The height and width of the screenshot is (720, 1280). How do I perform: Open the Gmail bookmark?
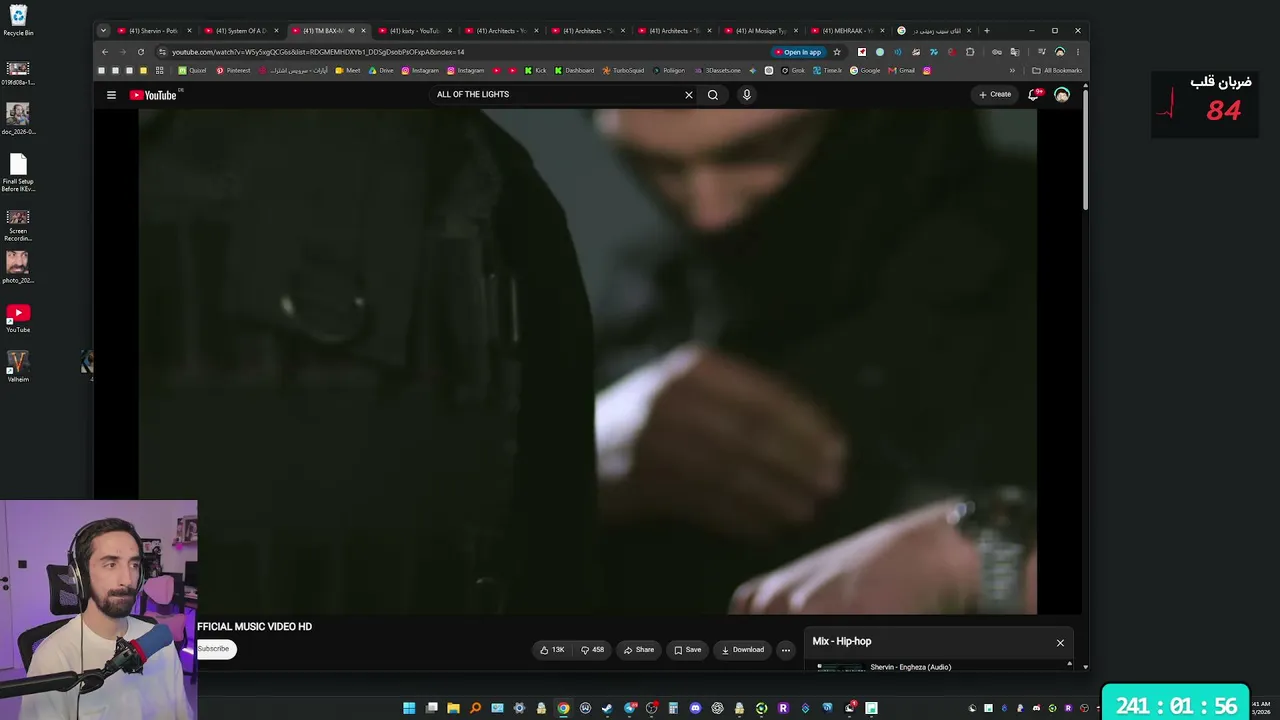pos(902,71)
